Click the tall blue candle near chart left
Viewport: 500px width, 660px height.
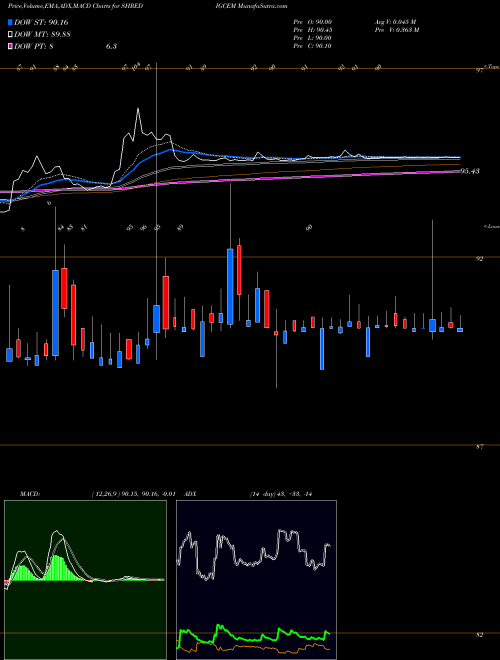click(x=55, y=312)
